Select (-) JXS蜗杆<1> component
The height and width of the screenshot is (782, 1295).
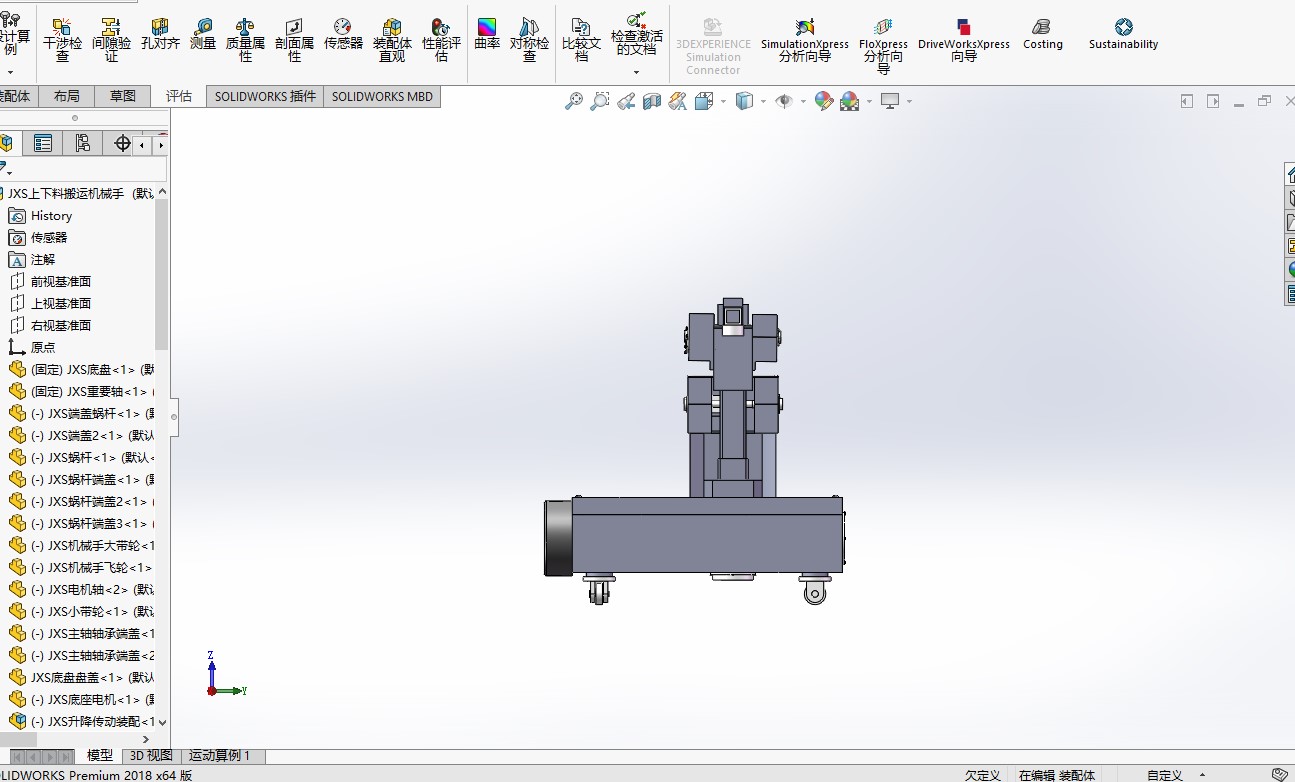(x=82, y=458)
